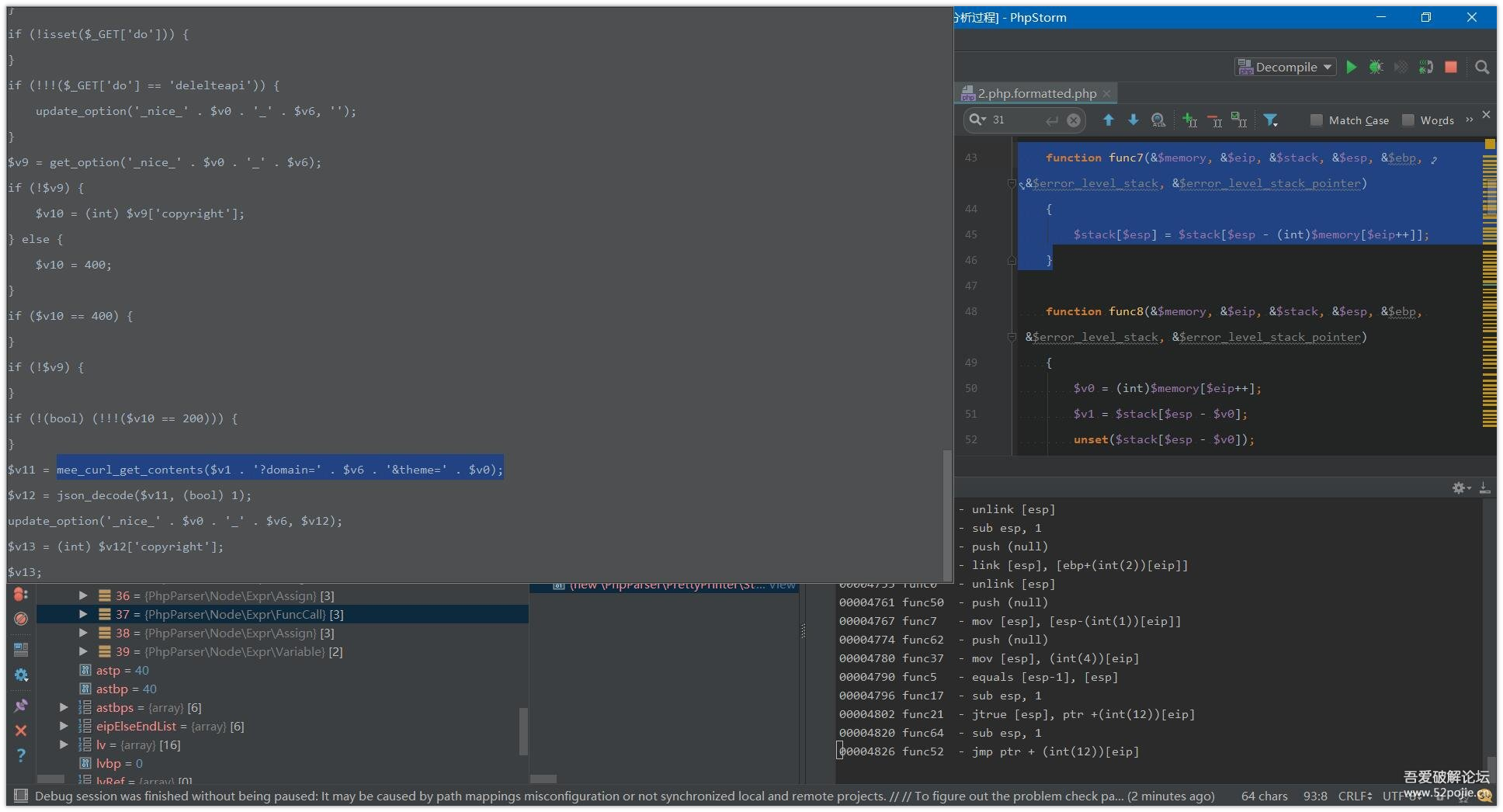
Task: Open Search Everywhere magnifier in toolbar
Action: tap(1482, 67)
